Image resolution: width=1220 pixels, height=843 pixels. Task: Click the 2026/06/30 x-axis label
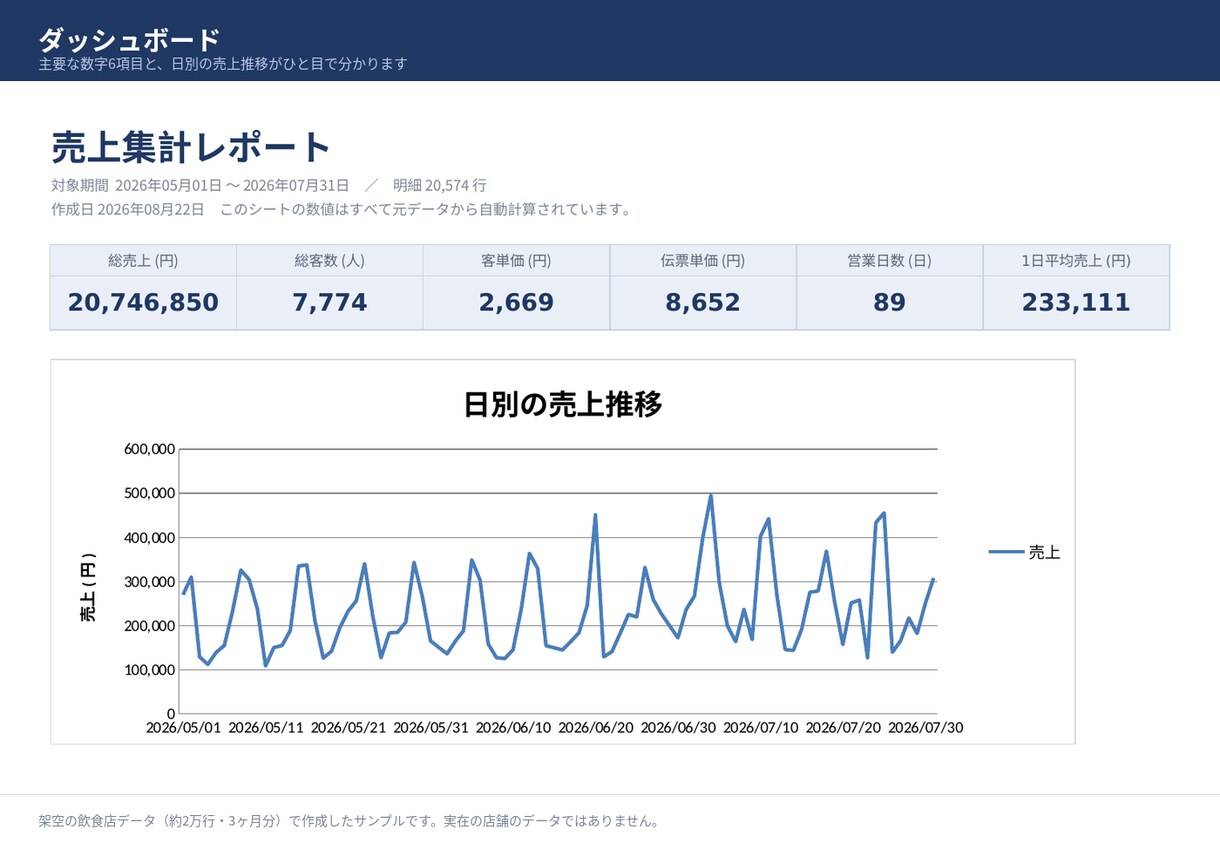(x=678, y=728)
